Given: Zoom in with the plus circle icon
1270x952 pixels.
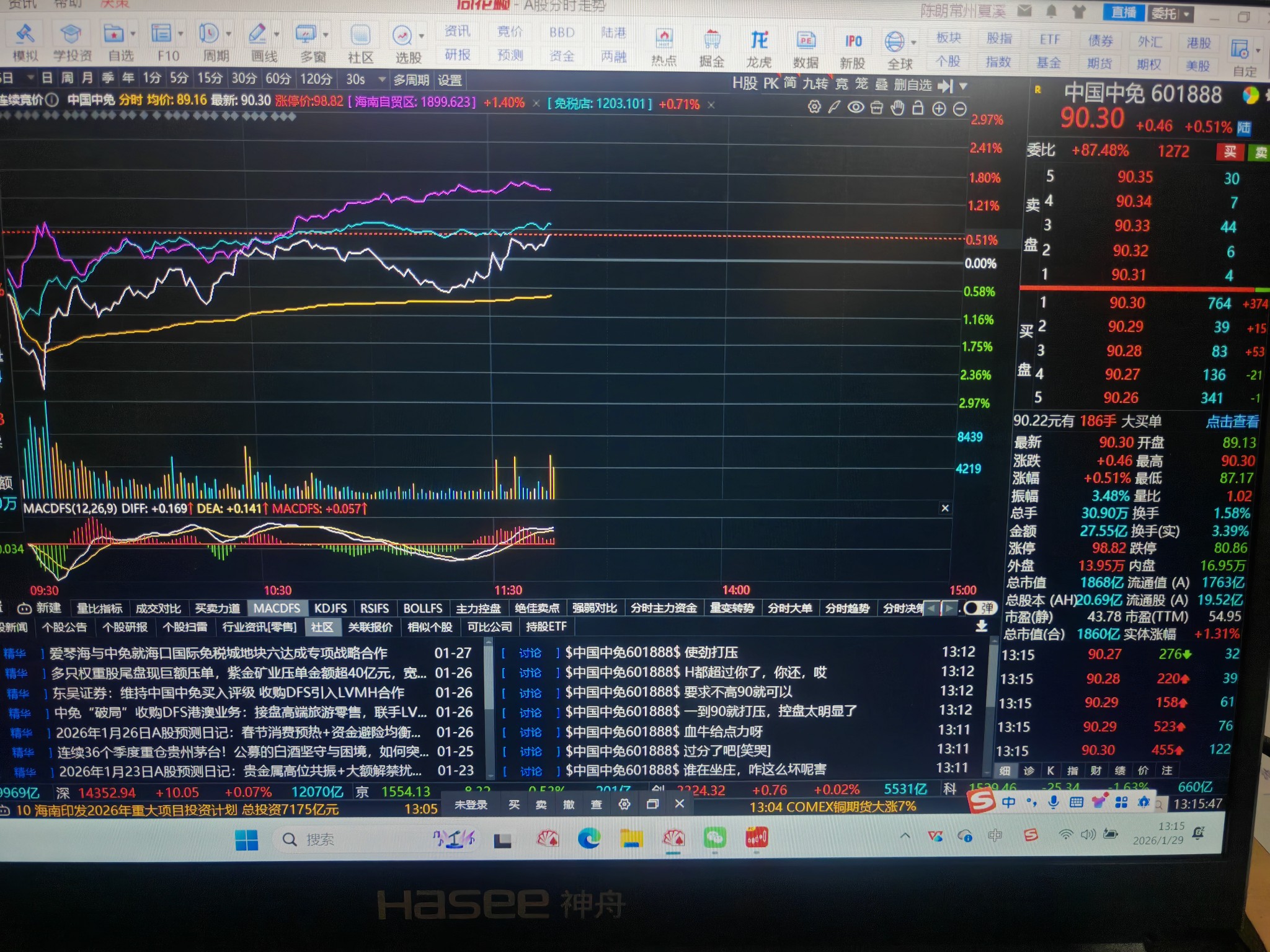Looking at the screenshot, I should (x=939, y=109).
